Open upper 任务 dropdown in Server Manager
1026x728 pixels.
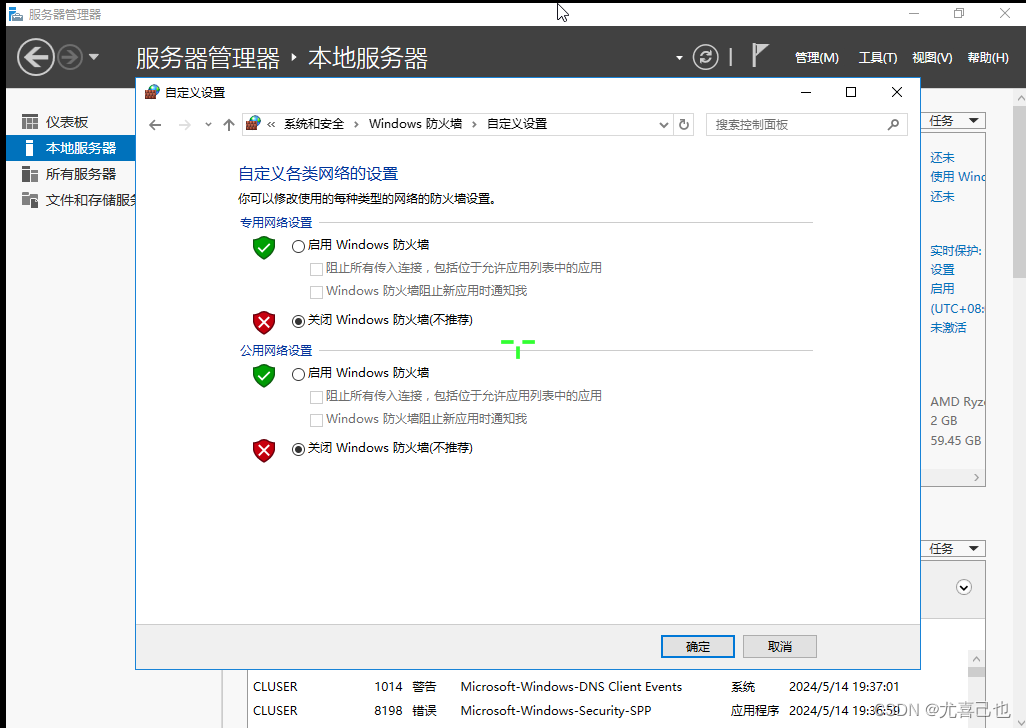(953, 120)
